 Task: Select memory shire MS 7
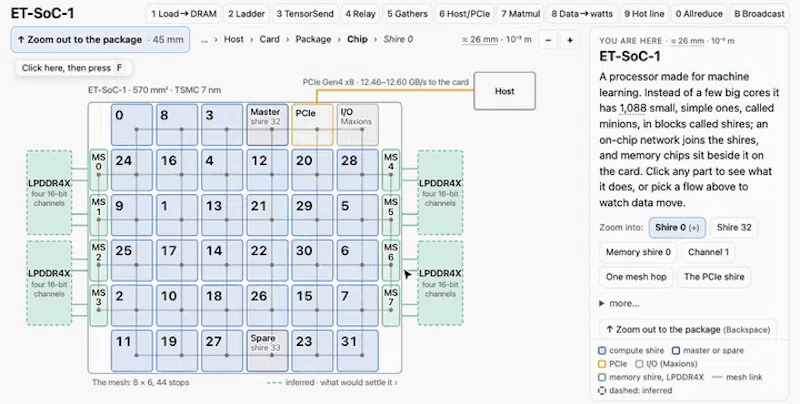[391, 306]
